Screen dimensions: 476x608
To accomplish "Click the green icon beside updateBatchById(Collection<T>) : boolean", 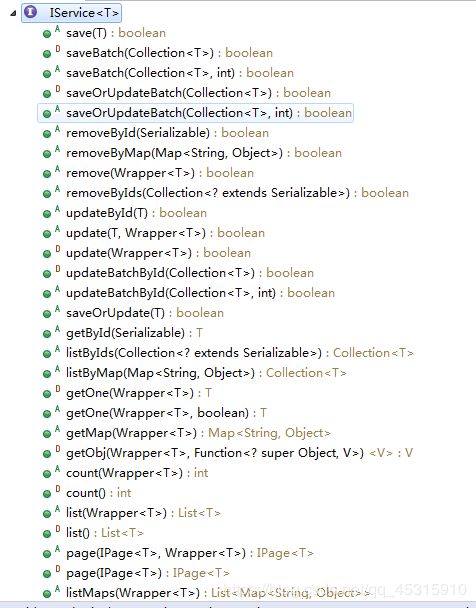I will (x=47, y=274).
